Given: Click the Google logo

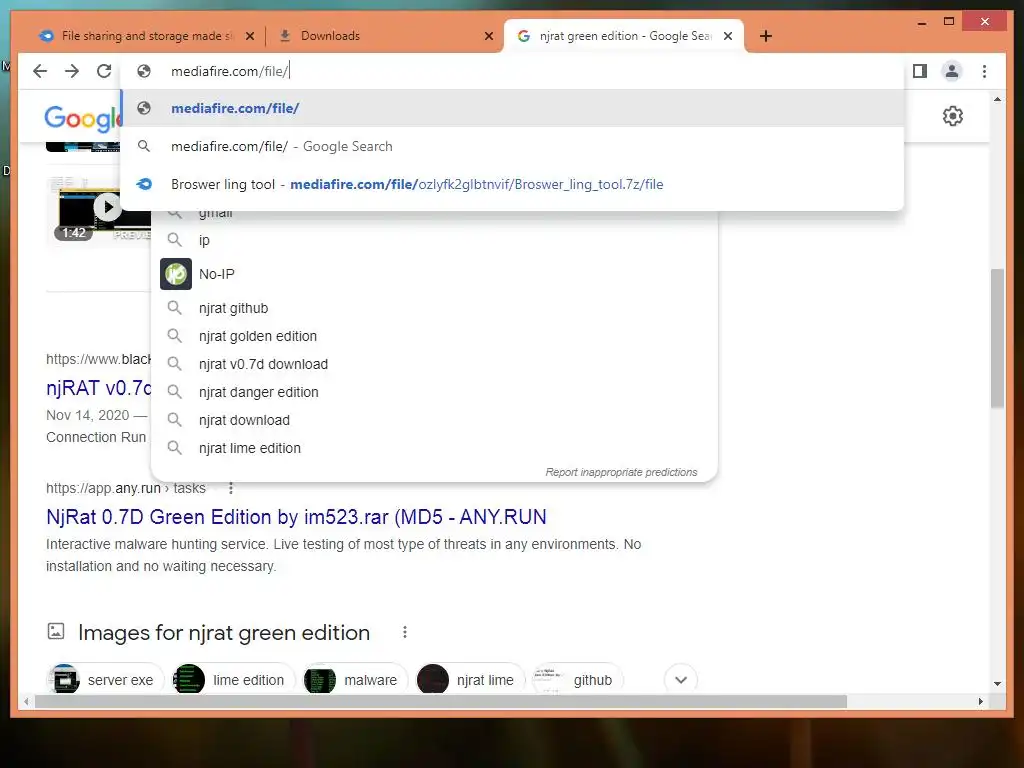Looking at the screenshot, I should [x=82, y=118].
